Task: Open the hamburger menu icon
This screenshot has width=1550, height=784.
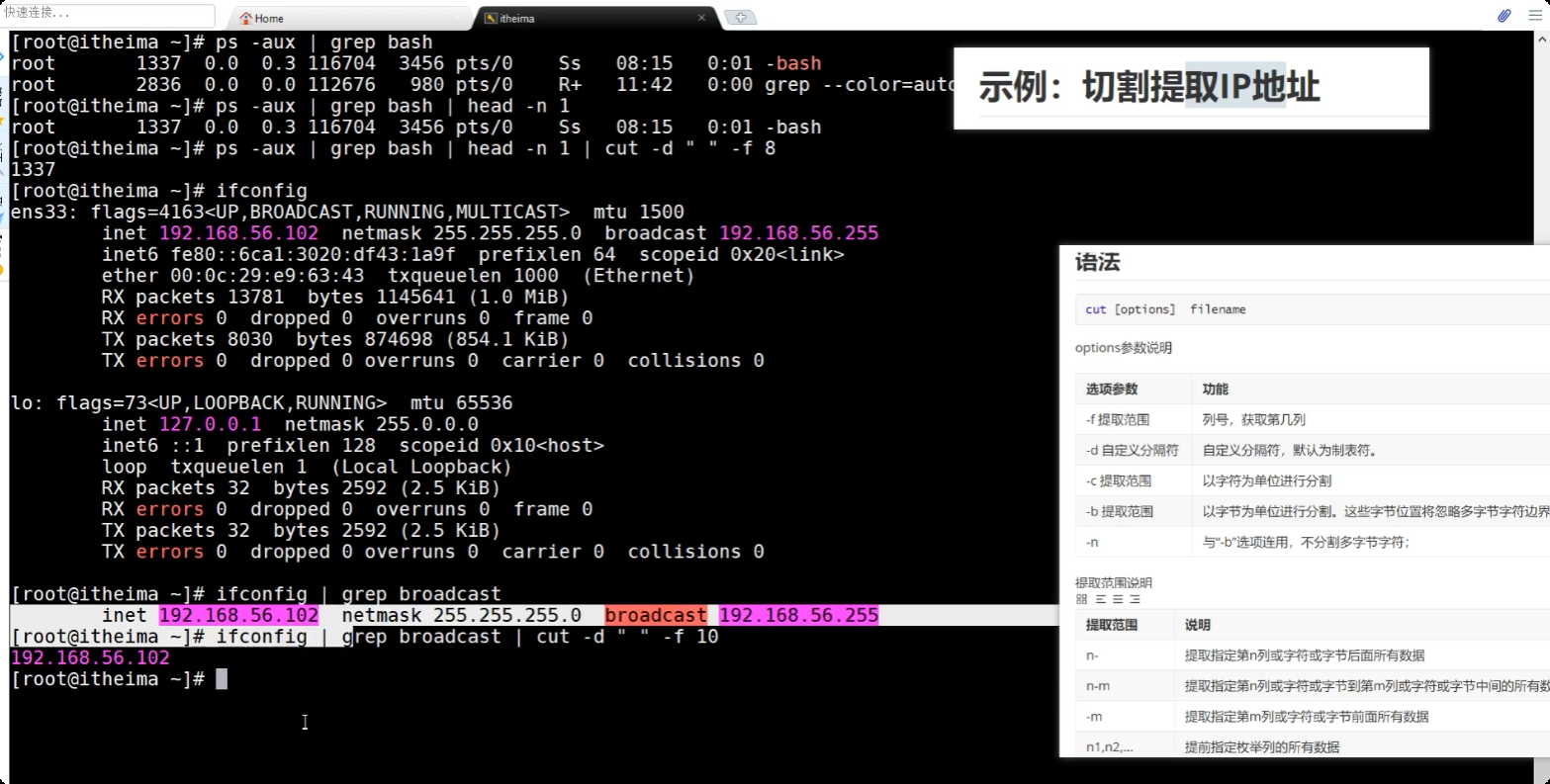Action: [1535, 16]
